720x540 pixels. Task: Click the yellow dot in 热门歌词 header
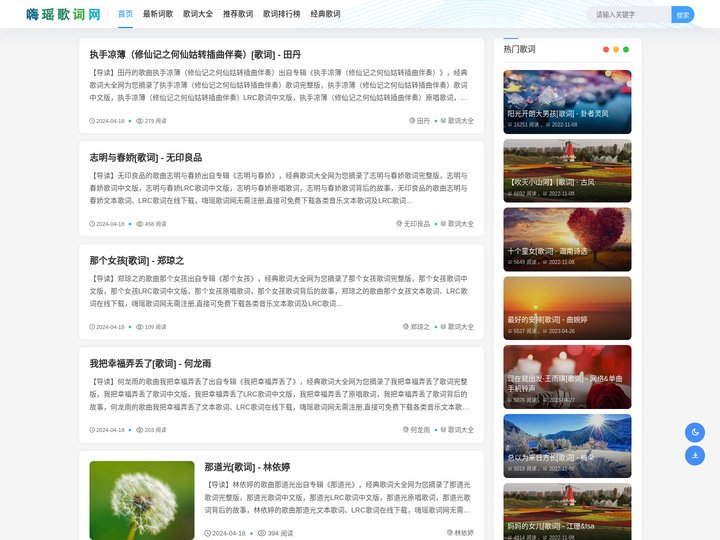[616, 50]
